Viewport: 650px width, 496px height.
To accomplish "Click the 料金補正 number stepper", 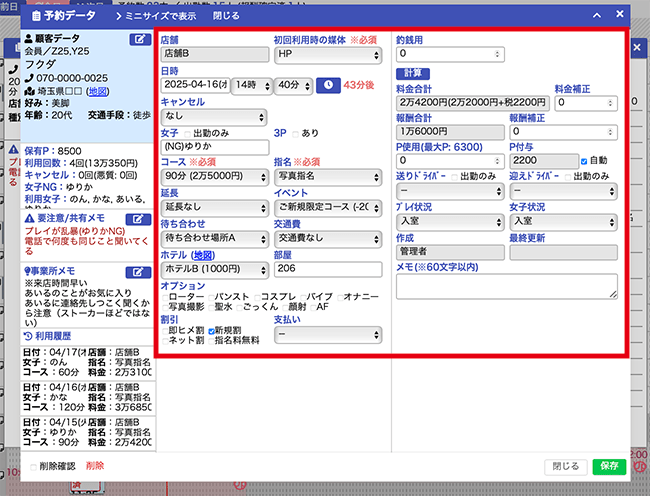I will [x=610, y=103].
